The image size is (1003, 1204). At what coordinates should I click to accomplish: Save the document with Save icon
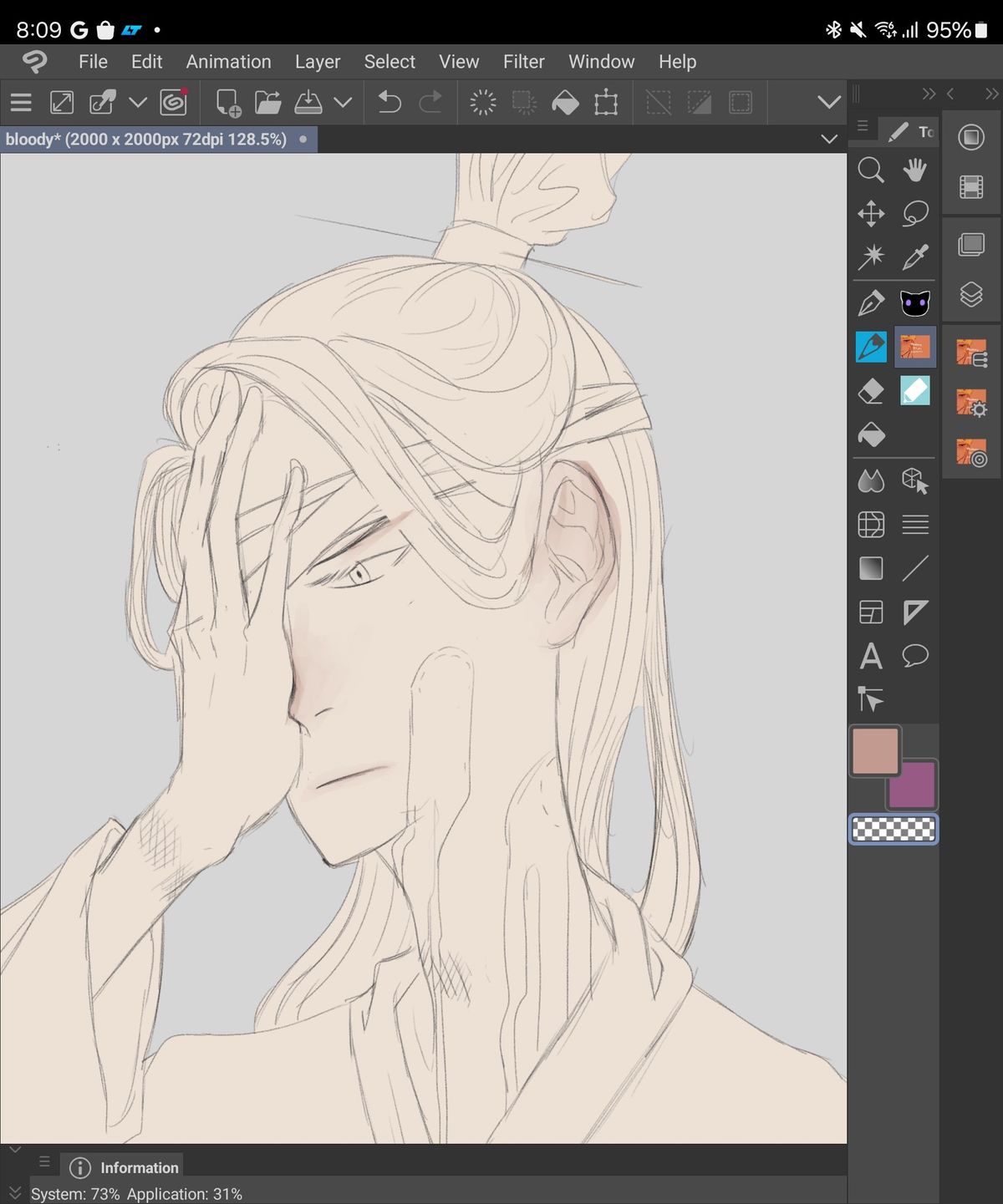click(308, 103)
